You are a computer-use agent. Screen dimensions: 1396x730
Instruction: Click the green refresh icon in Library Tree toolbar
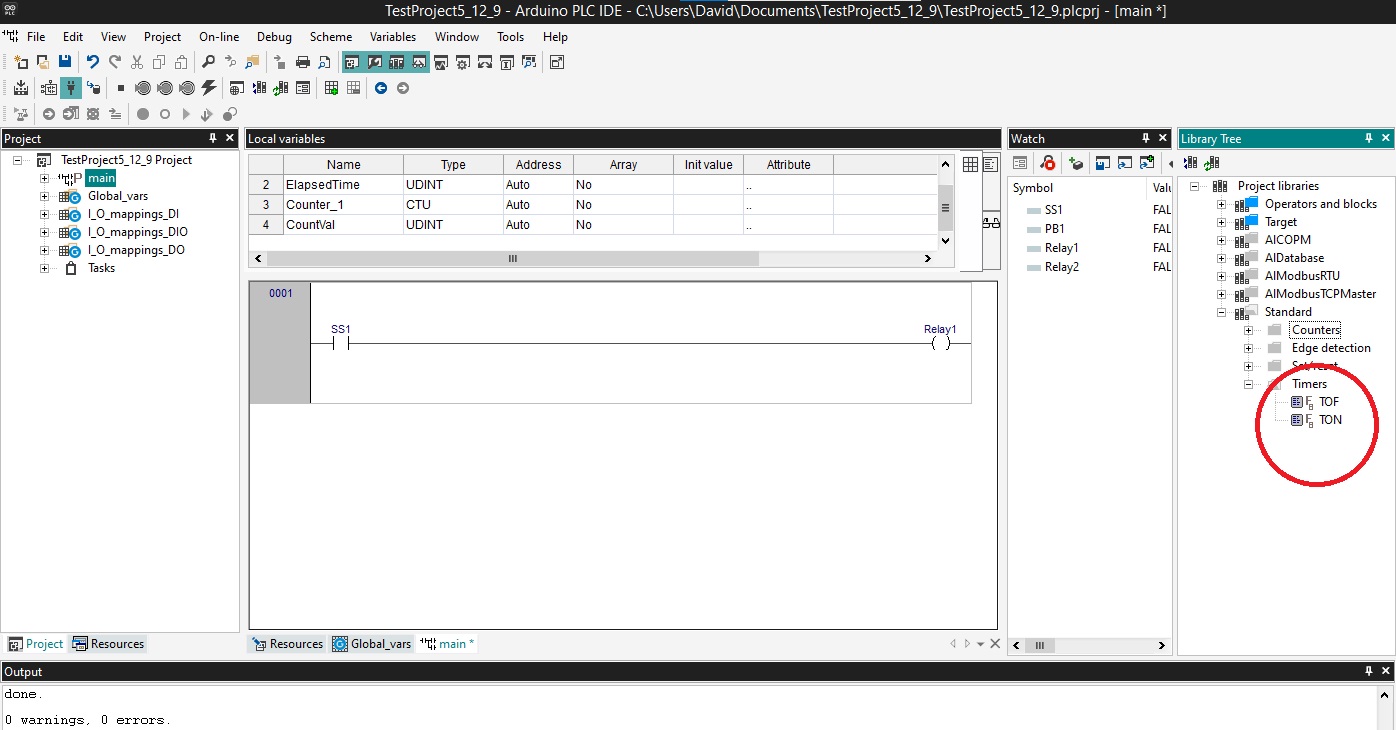click(x=1212, y=163)
